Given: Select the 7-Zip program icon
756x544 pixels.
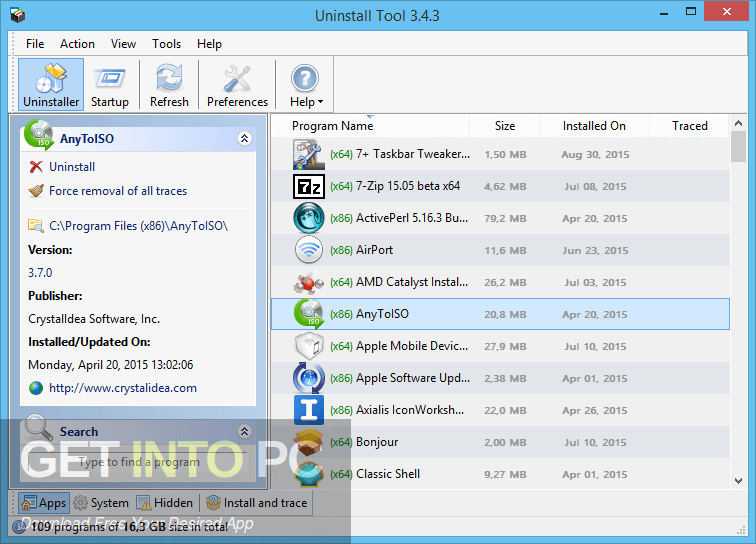Looking at the screenshot, I should tap(308, 186).
